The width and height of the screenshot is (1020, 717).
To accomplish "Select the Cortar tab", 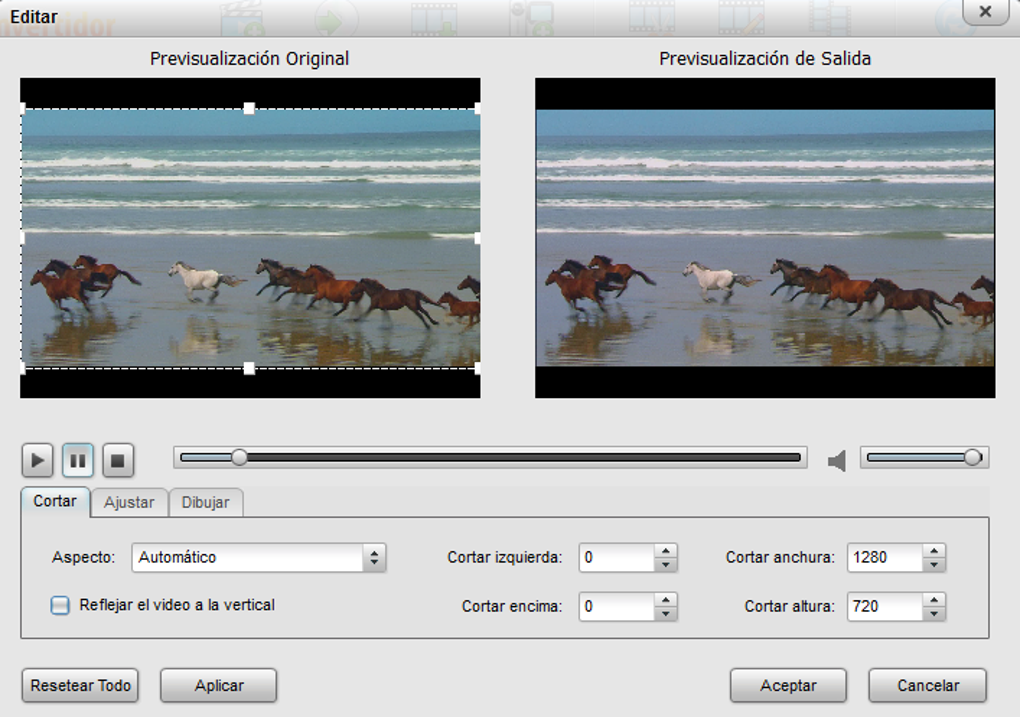I will pos(55,501).
